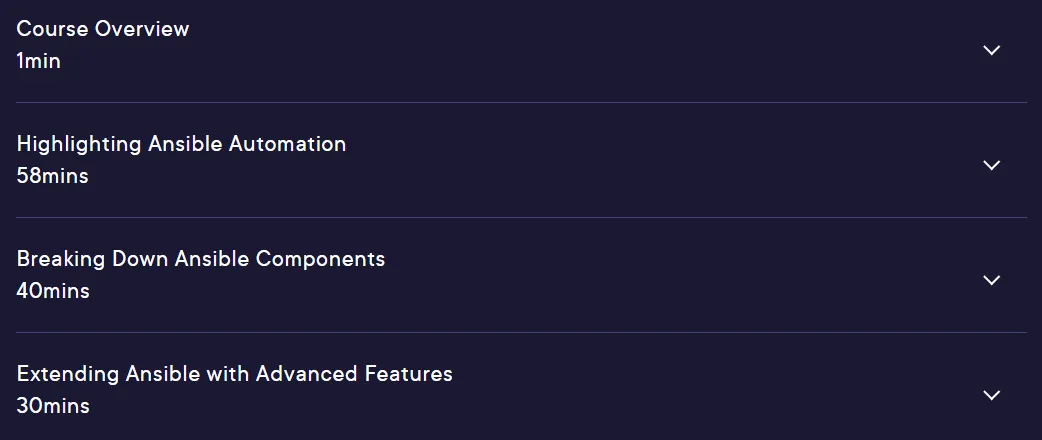Toggle the chevron for Extending Ansible module
This screenshot has height=440, width=1042.
(991, 395)
